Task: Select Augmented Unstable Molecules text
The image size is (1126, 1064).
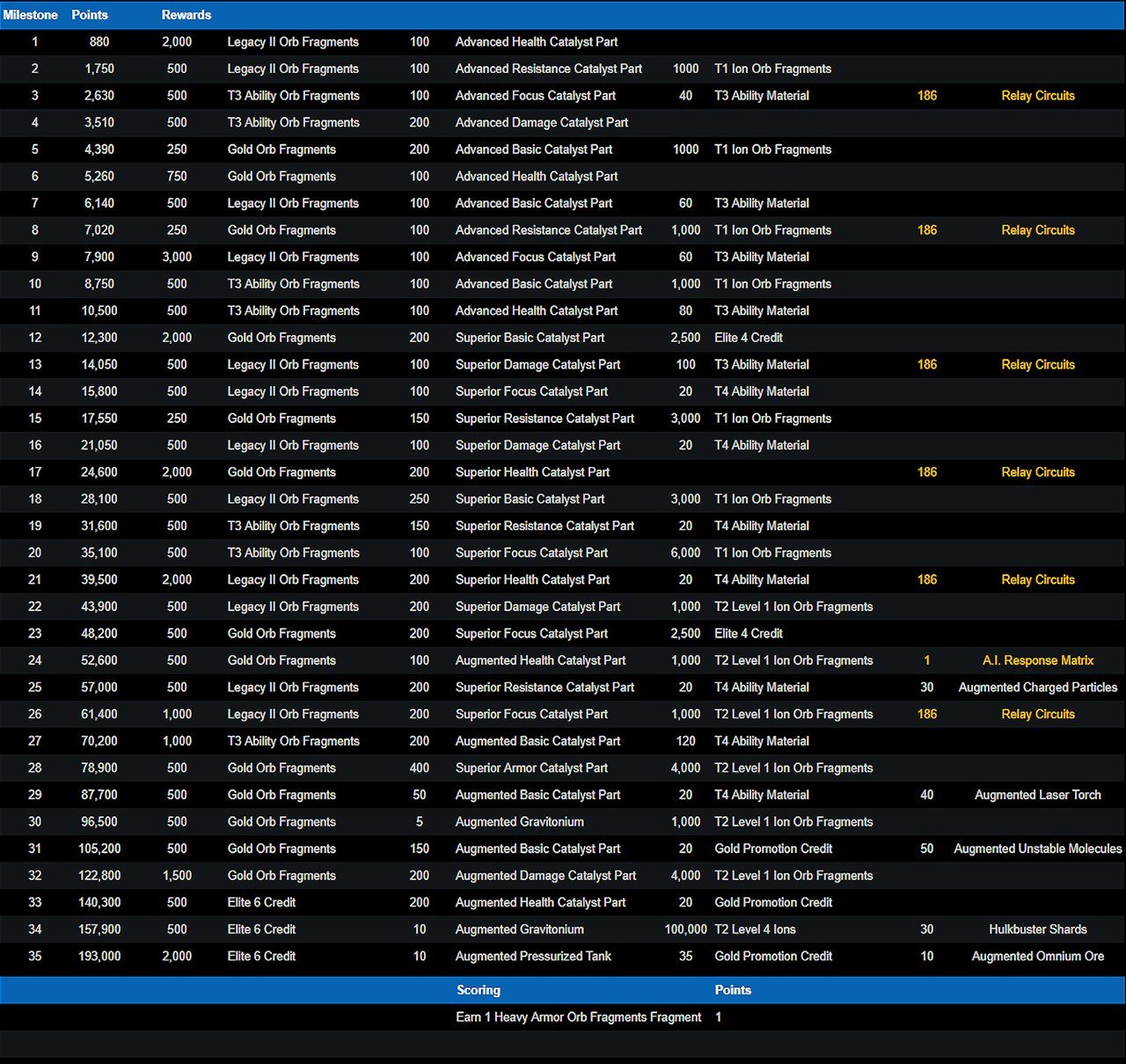Action: 1038,849
